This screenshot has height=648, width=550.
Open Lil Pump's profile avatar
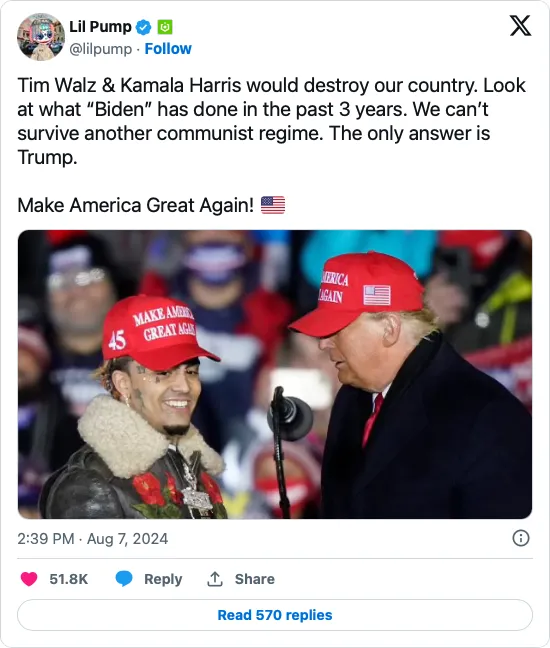(x=40, y=37)
